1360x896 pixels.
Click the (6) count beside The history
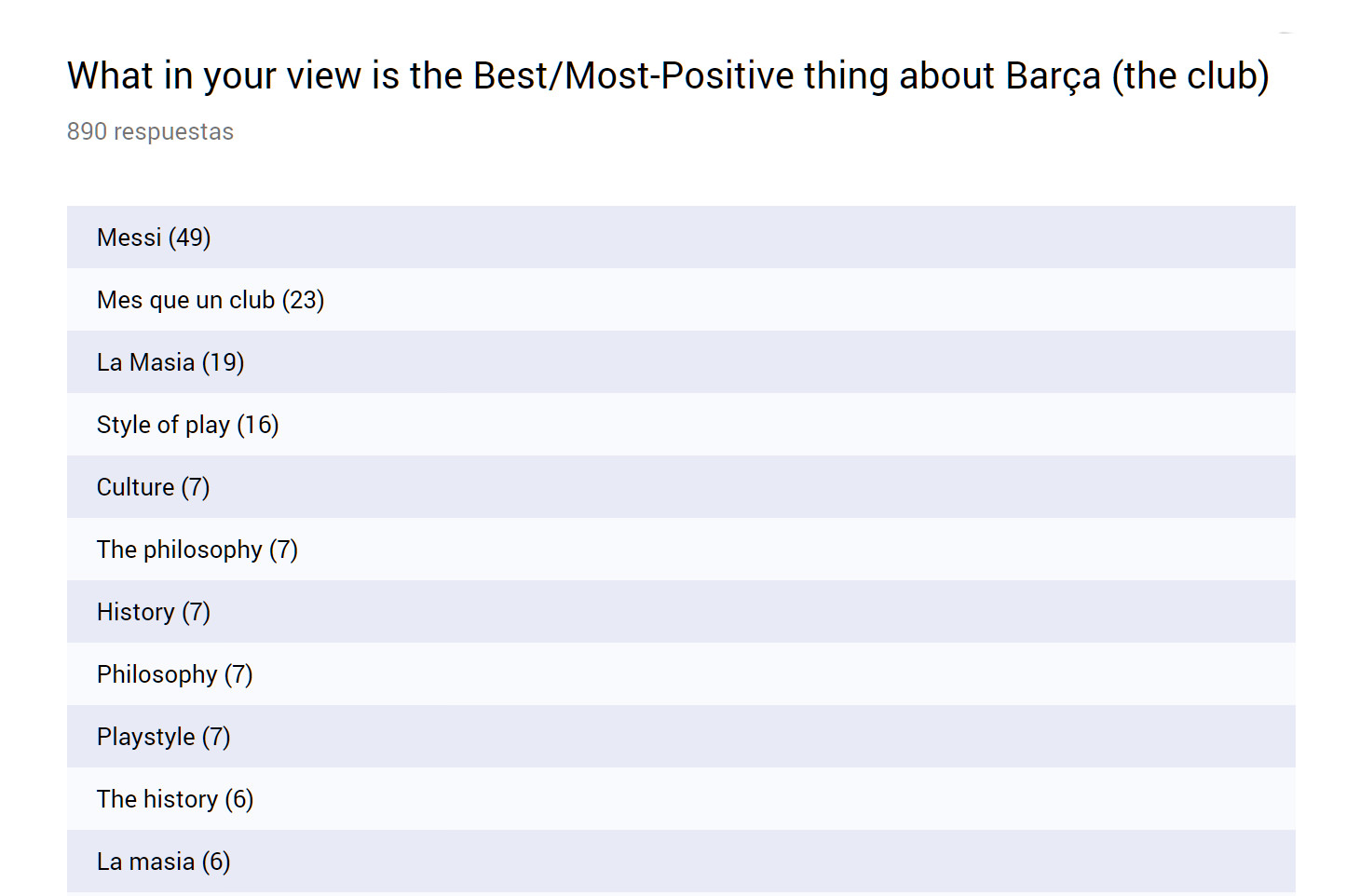[x=239, y=799]
